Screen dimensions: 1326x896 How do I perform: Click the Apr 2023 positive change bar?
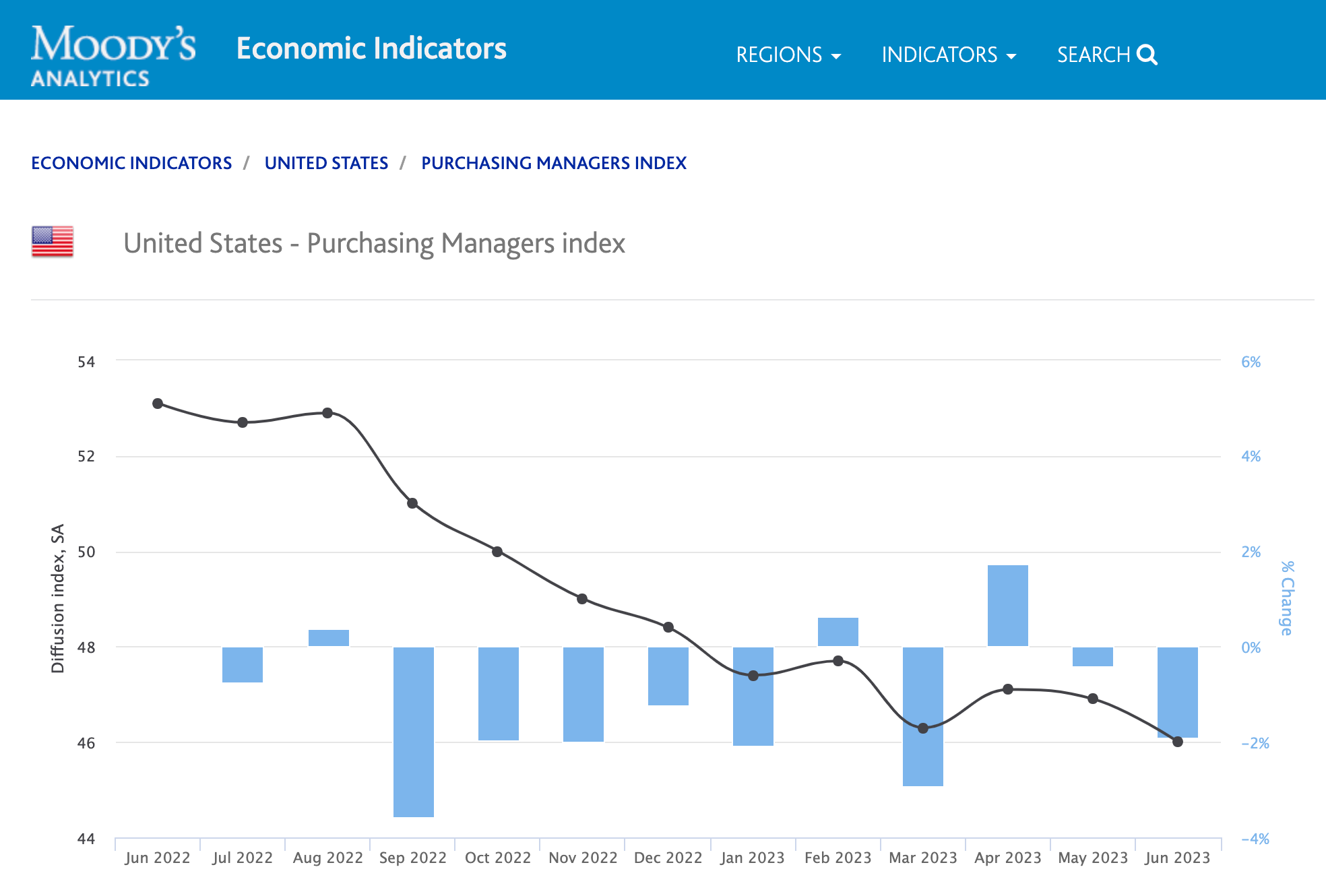(x=1008, y=606)
